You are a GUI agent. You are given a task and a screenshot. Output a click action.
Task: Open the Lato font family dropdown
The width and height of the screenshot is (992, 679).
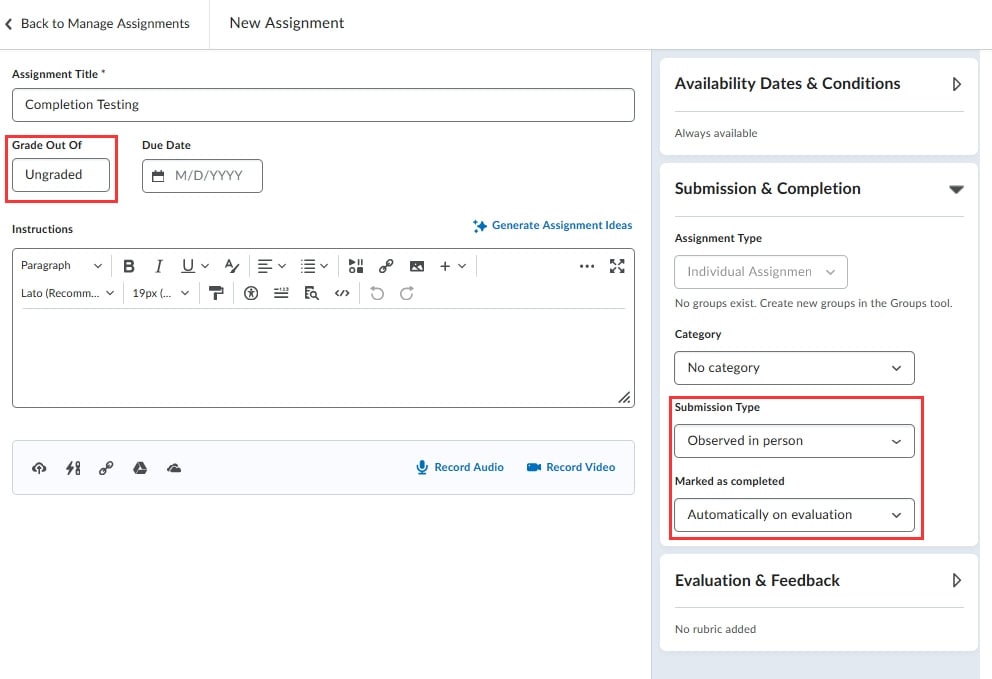point(67,293)
